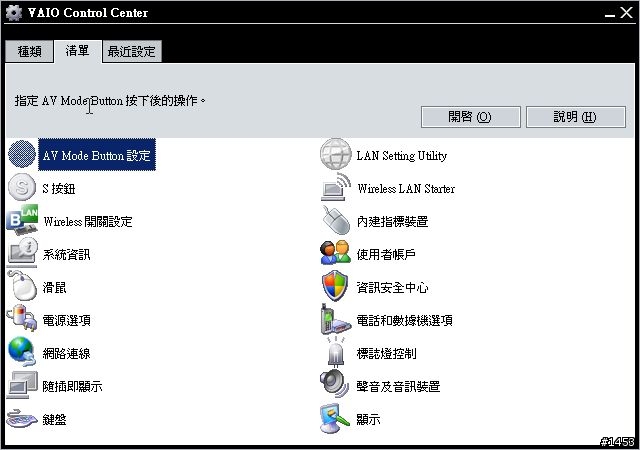Open the 內建指標裝置 pointing device icon
Viewport: 640px width, 450px height.
coord(336,220)
